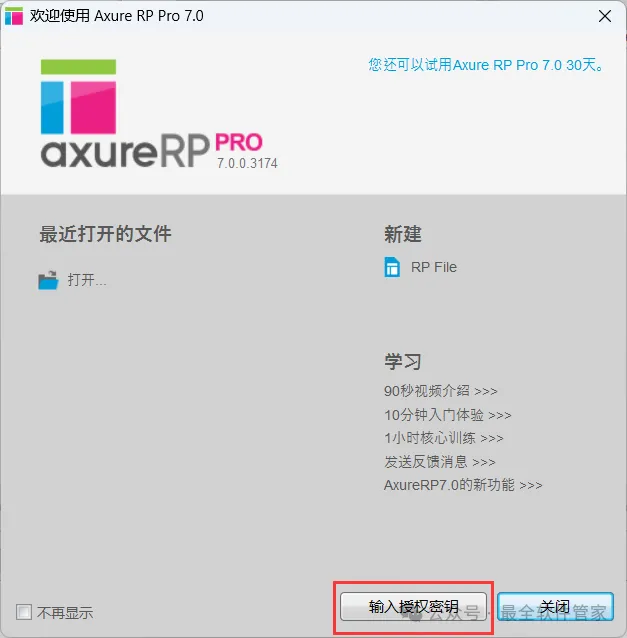
Task: Open the trial notice link 您还可以试用Axure RP Pro
Action: click(486, 65)
